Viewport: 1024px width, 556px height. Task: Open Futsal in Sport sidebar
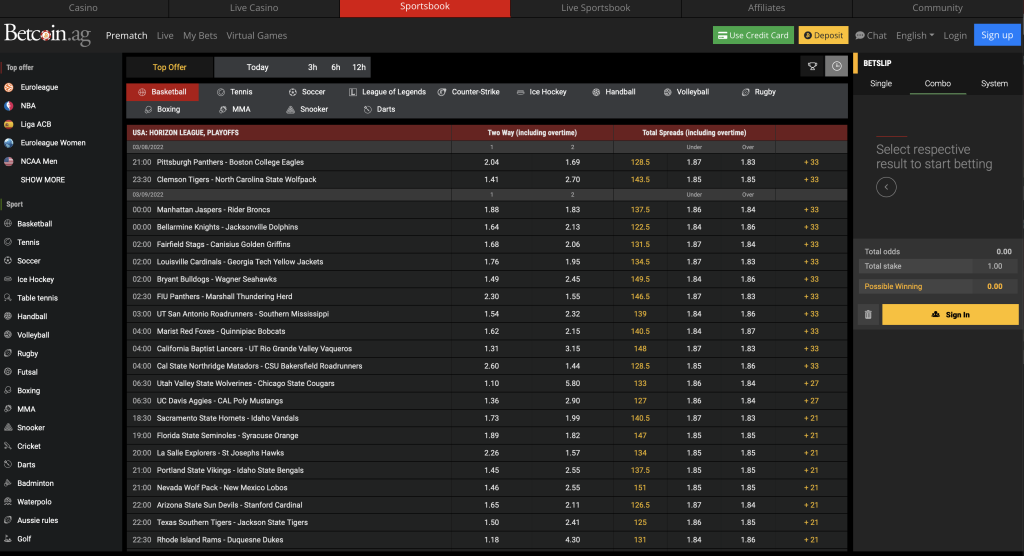[x=27, y=372]
